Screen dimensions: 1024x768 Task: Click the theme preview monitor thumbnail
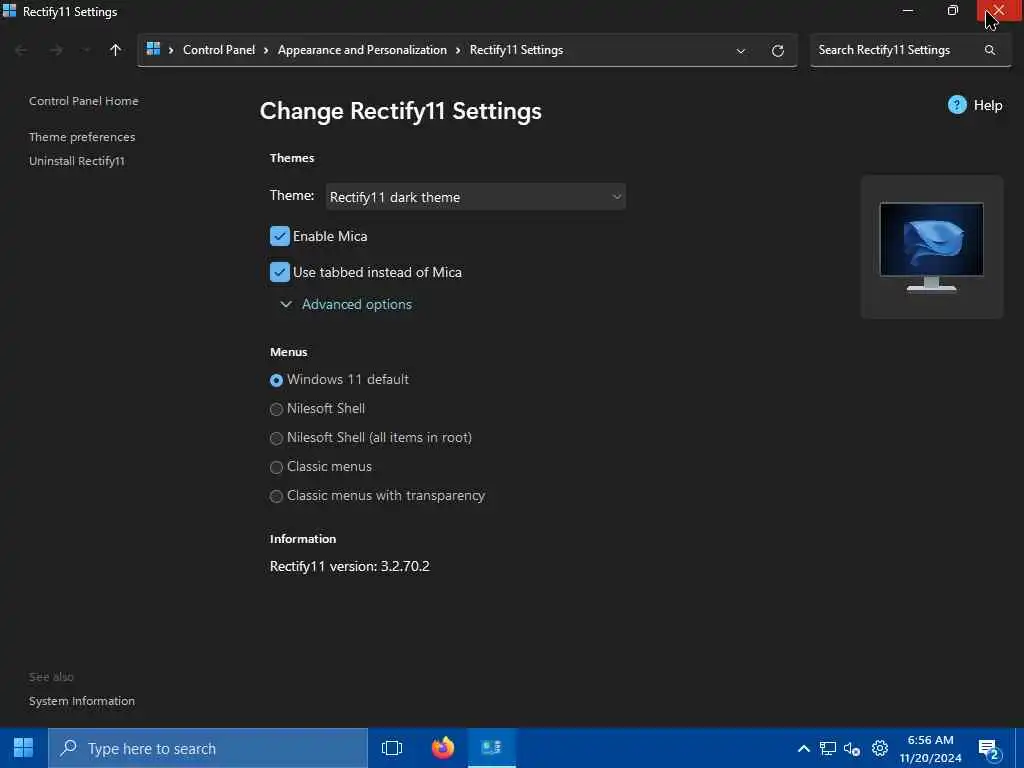(931, 247)
